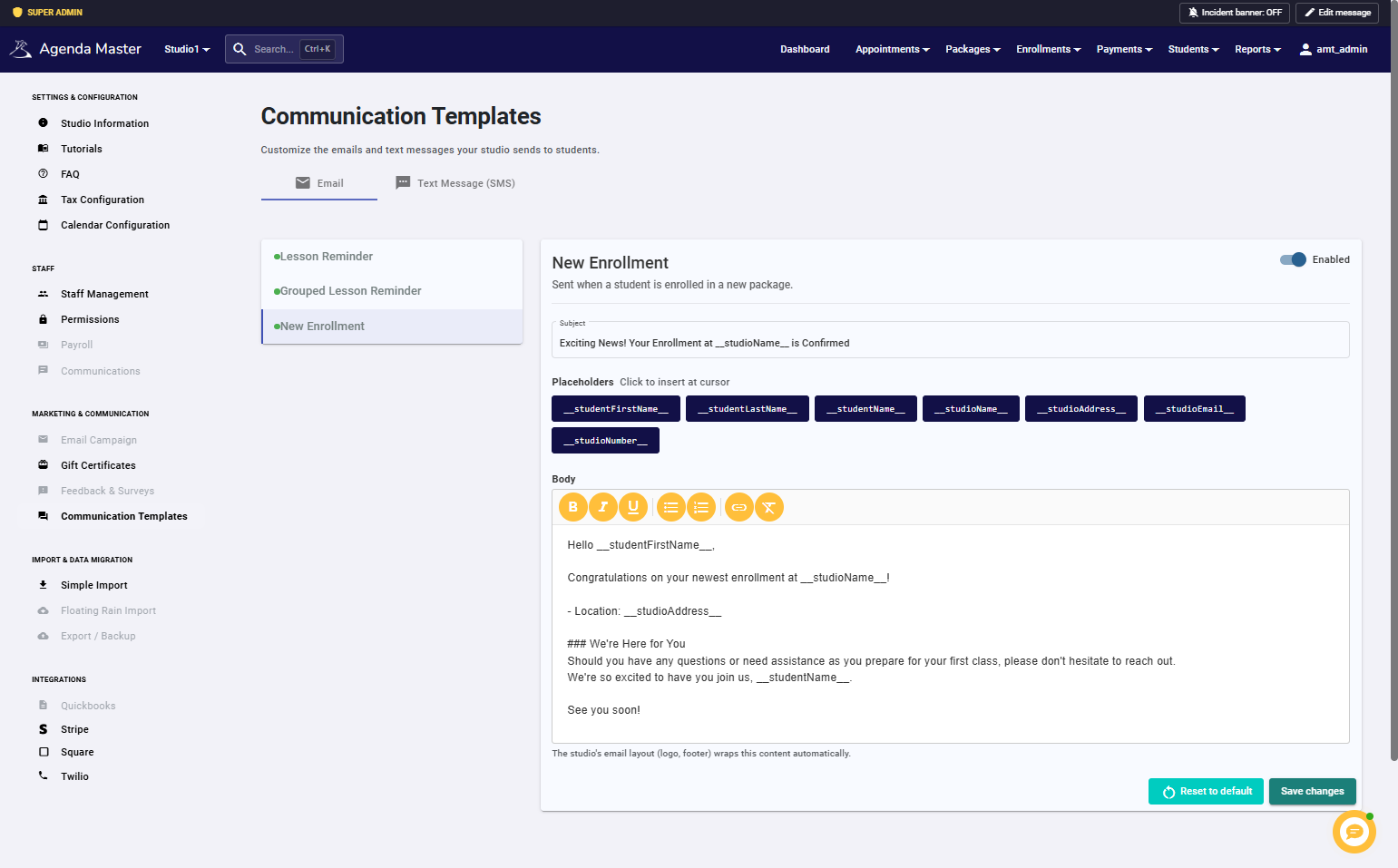Click the Permissions lock icon
Image resolution: width=1398 pixels, height=868 pixels.
click(43, 319)
